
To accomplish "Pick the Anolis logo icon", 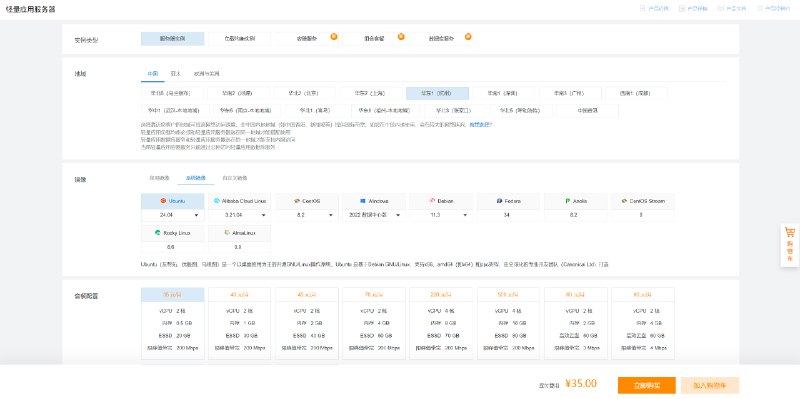I will (567, 201).
